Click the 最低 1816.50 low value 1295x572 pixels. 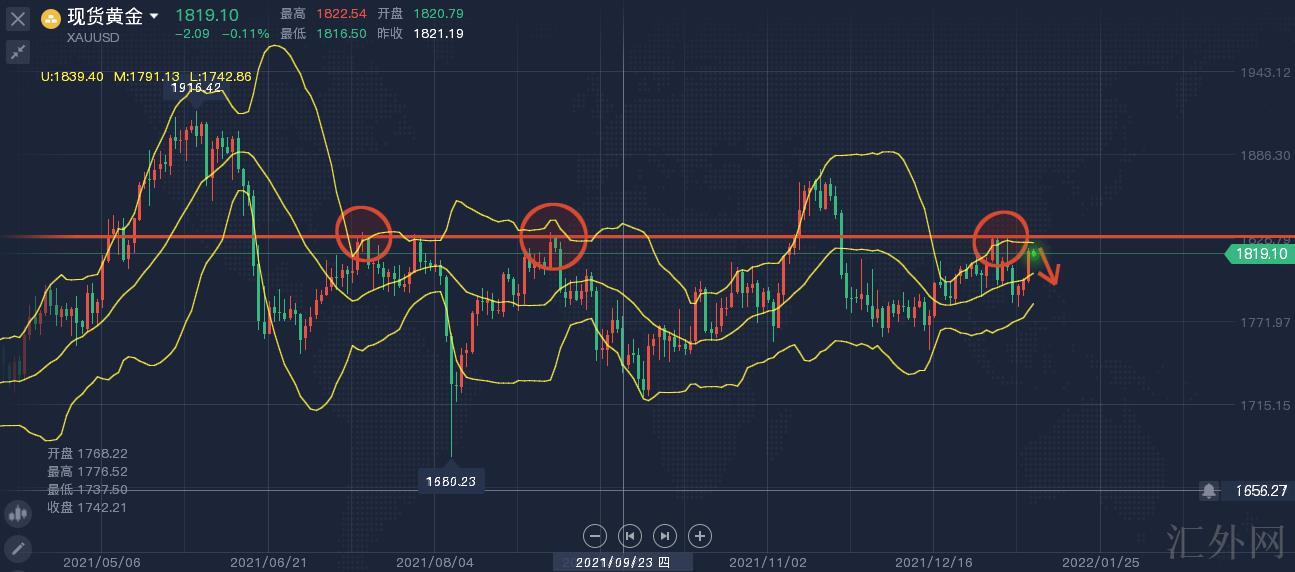click(x=323, y=34)
